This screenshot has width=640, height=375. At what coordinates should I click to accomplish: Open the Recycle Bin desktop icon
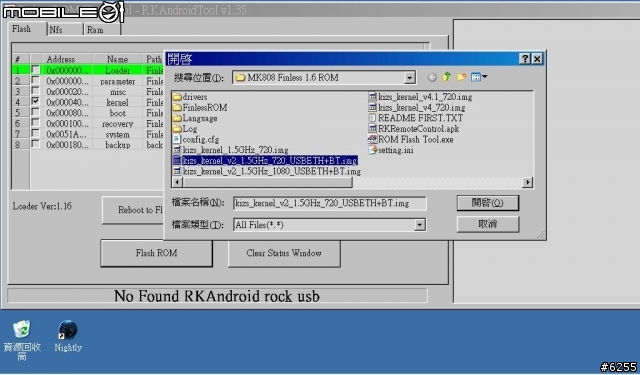[x=22, y=340]
